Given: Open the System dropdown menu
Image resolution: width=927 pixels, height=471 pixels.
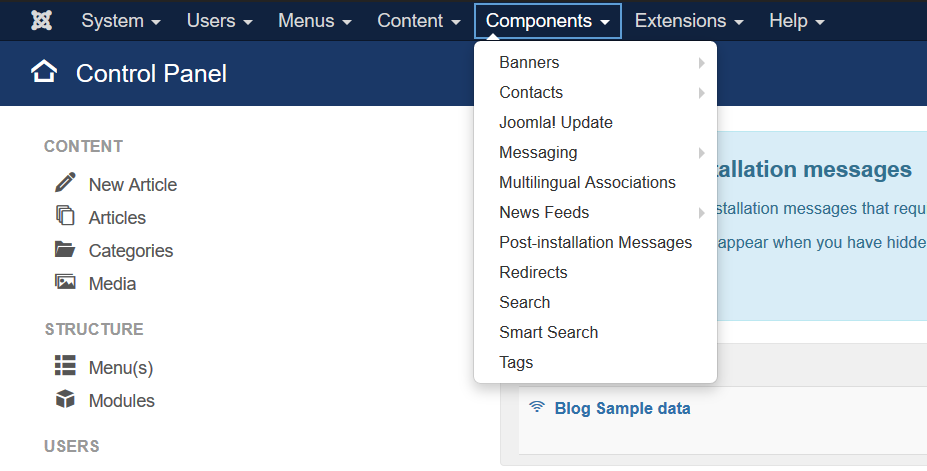Looking at the screenshot, I should [x=121, y=21].
